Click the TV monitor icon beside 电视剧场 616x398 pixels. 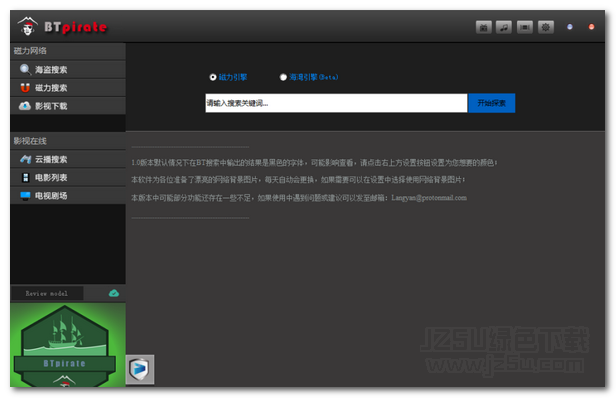pyautogui.click(x=25, y=196)
